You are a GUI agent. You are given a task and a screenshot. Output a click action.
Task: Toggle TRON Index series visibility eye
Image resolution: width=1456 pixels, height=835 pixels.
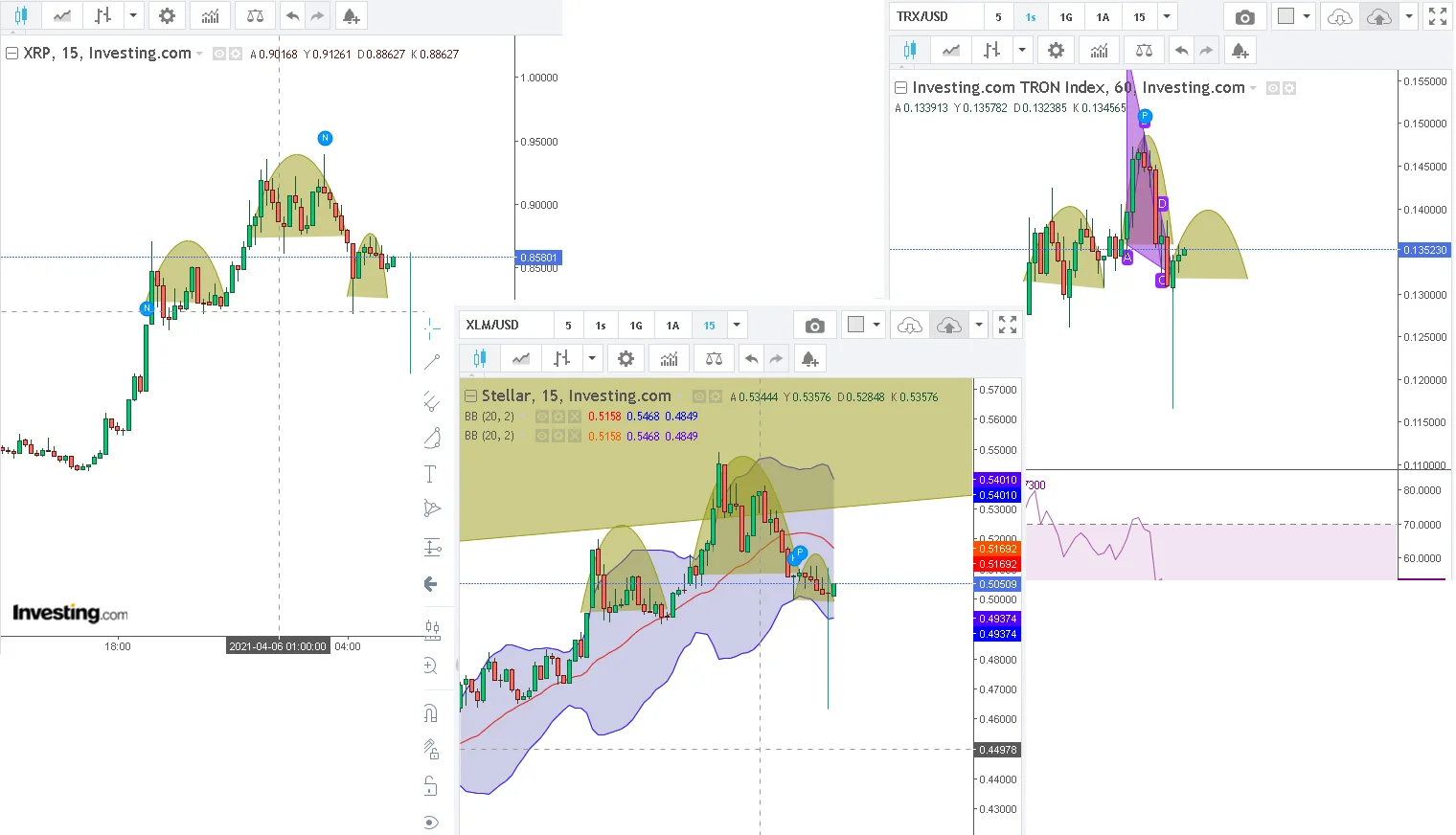[x=1273, y=88]
